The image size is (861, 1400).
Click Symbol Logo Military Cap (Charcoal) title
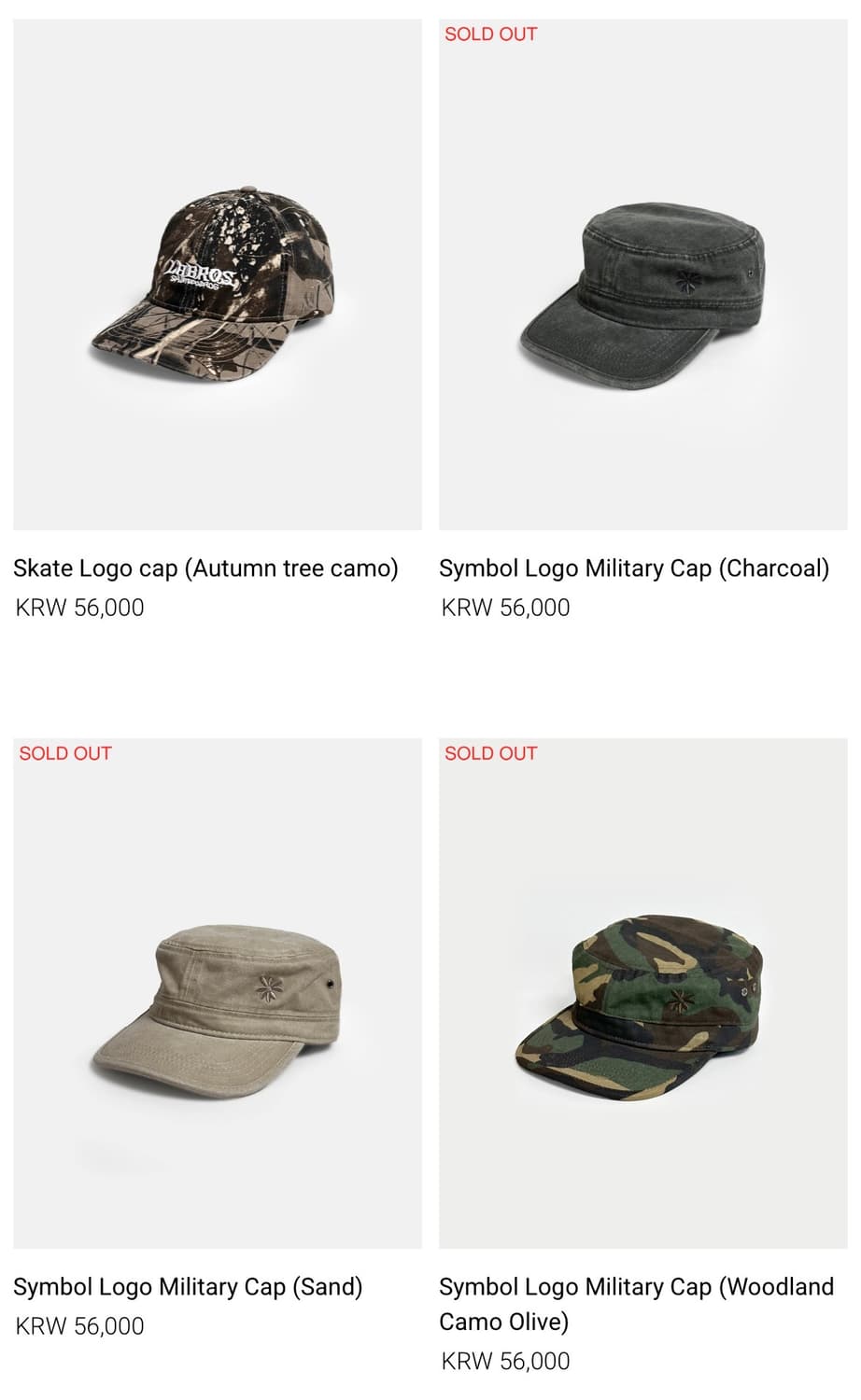(x=634, y=568)
